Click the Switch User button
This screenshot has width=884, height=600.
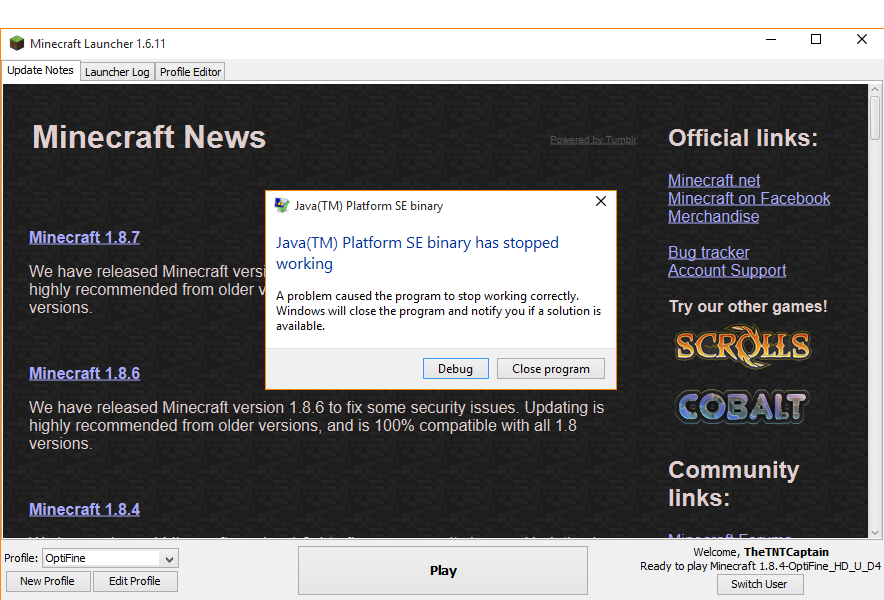pos(759,584)
